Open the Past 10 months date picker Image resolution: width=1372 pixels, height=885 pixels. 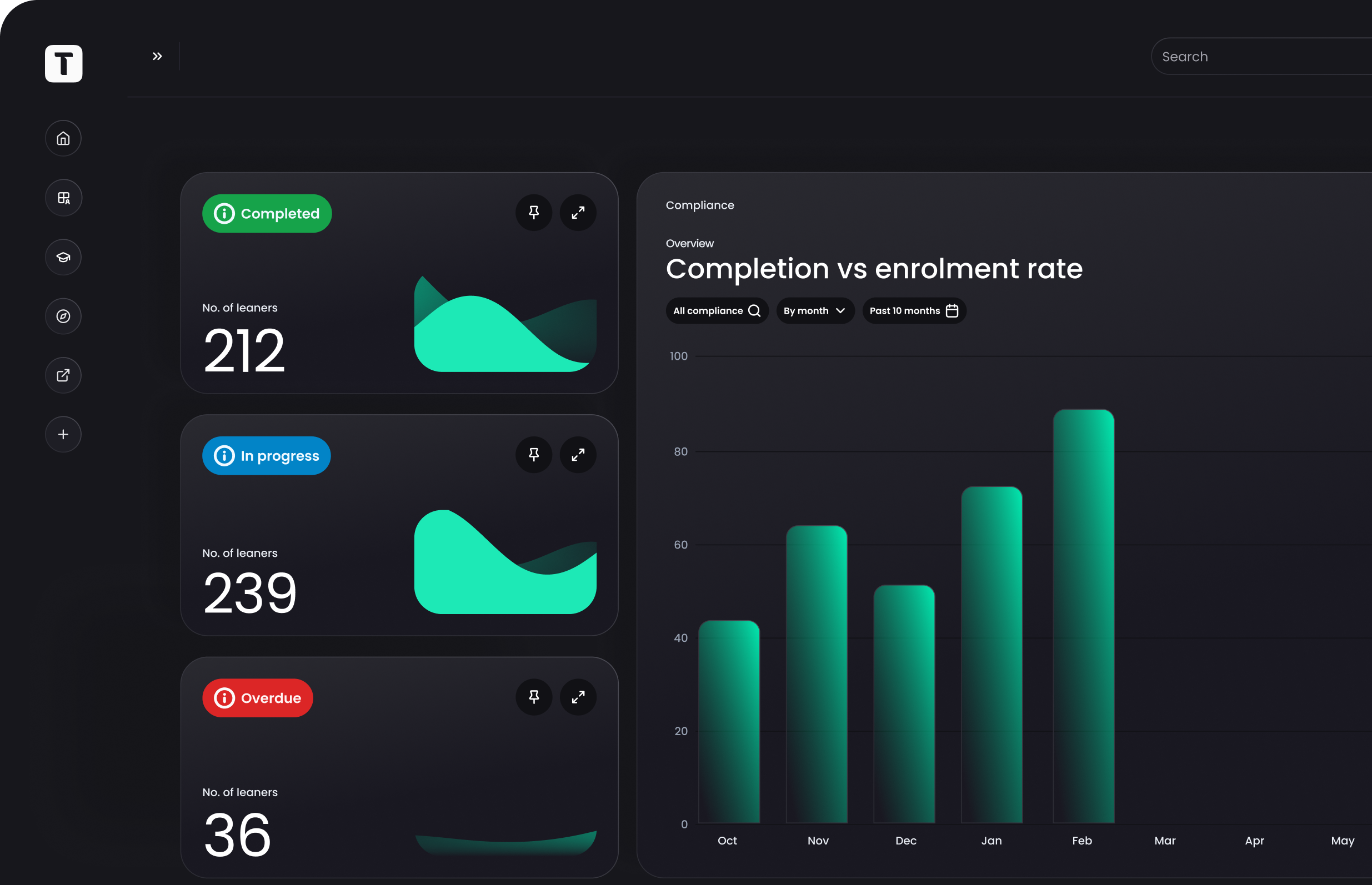coord(913,311)
